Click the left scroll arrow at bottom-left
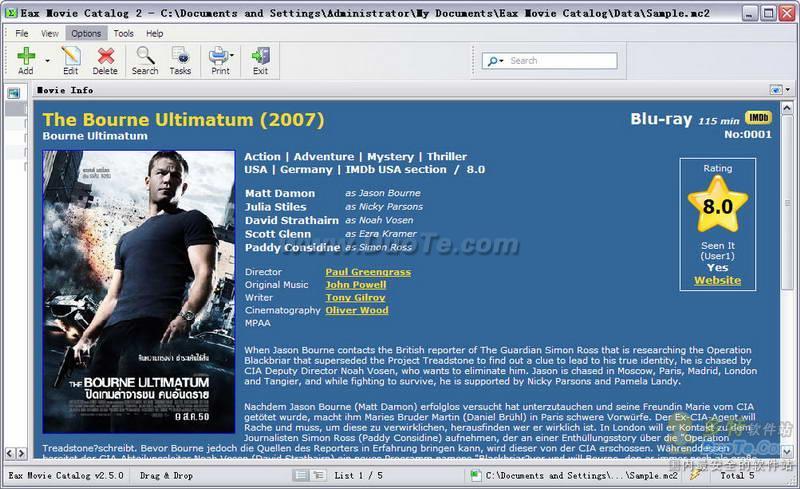This screenshot has height=489, width=800. (10, 453)
